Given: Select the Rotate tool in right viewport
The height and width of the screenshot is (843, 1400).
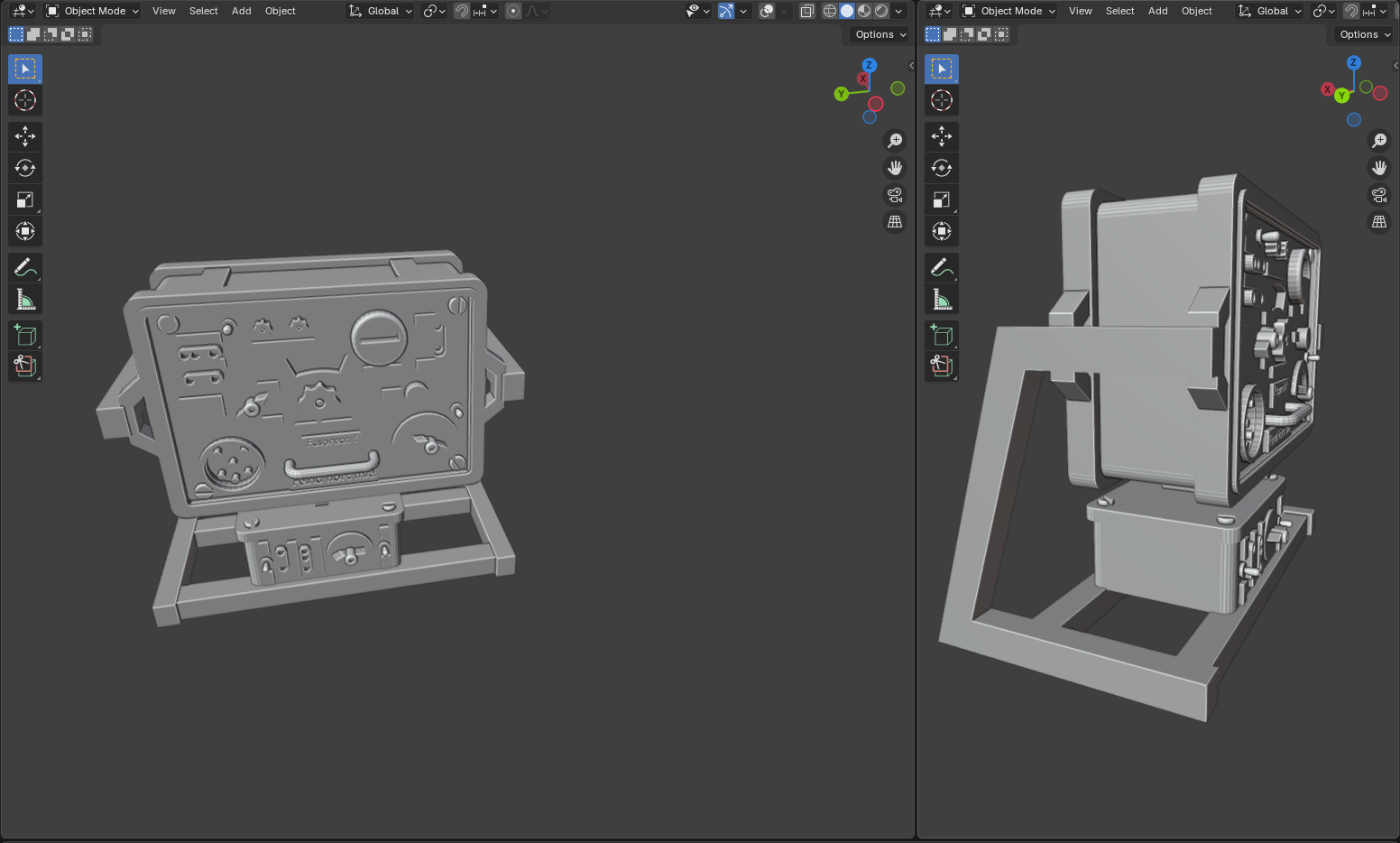Looking at the screenshot, I should 942,168.
